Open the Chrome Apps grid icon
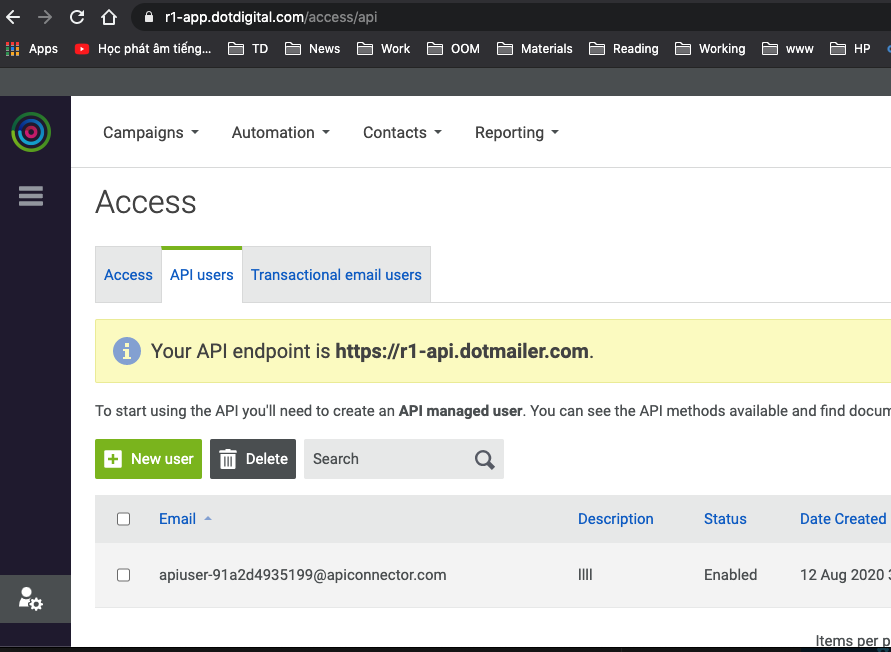Screen dimensions: 891x652 (x=13, y=48)
